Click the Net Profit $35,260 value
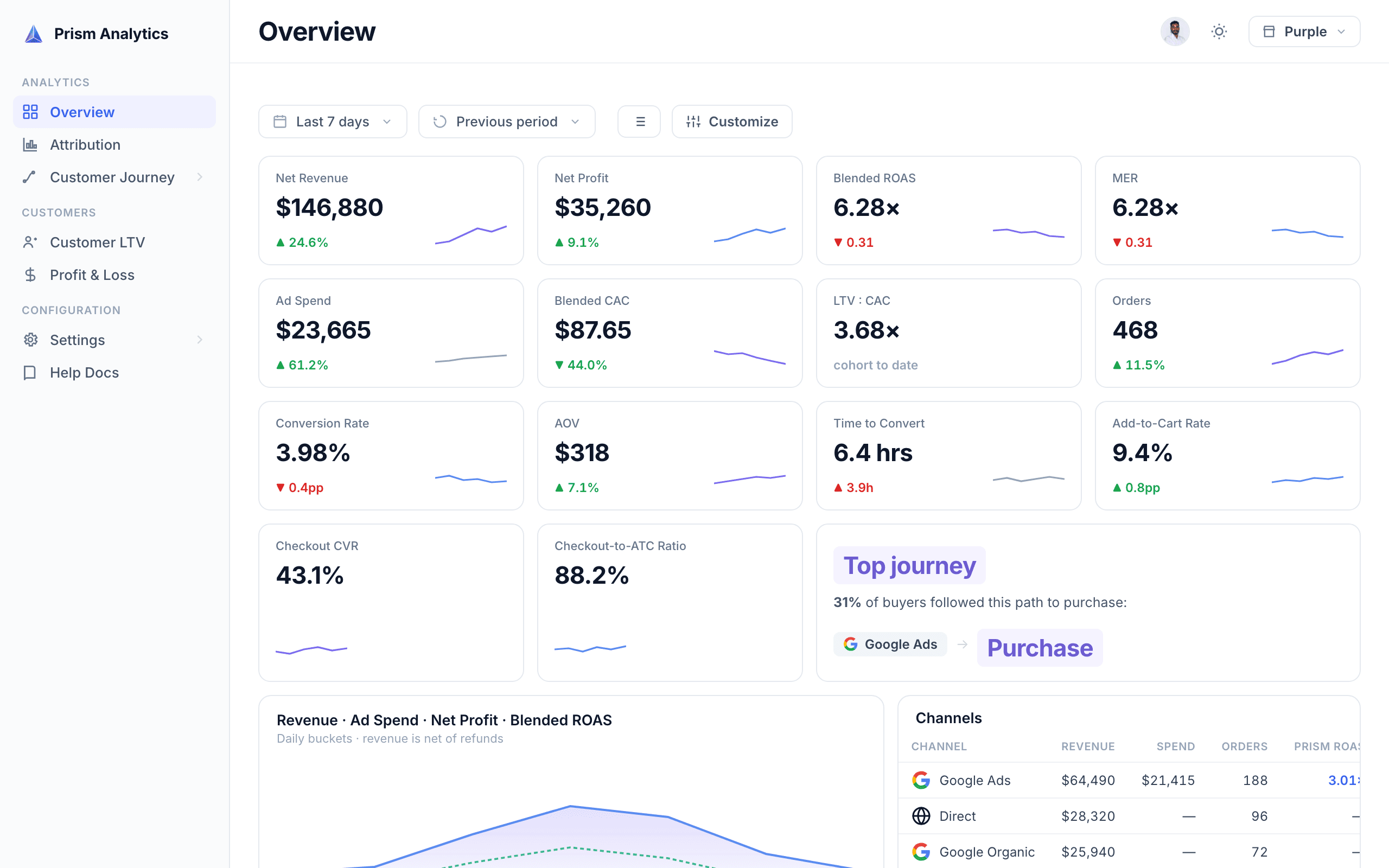The image size is (1389, 868). click(x=602, y=207)
